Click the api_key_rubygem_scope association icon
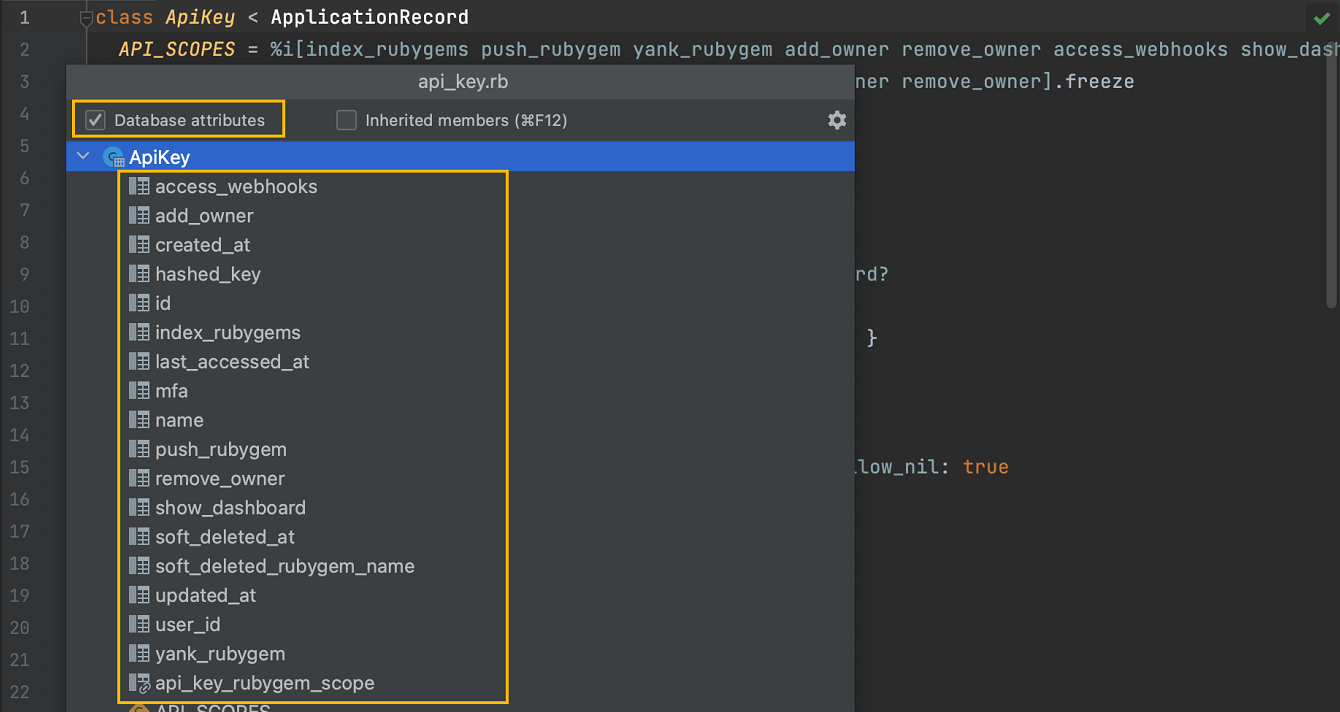The width and height of the screenshot is (1340, 712). click(x=139, y=683)
